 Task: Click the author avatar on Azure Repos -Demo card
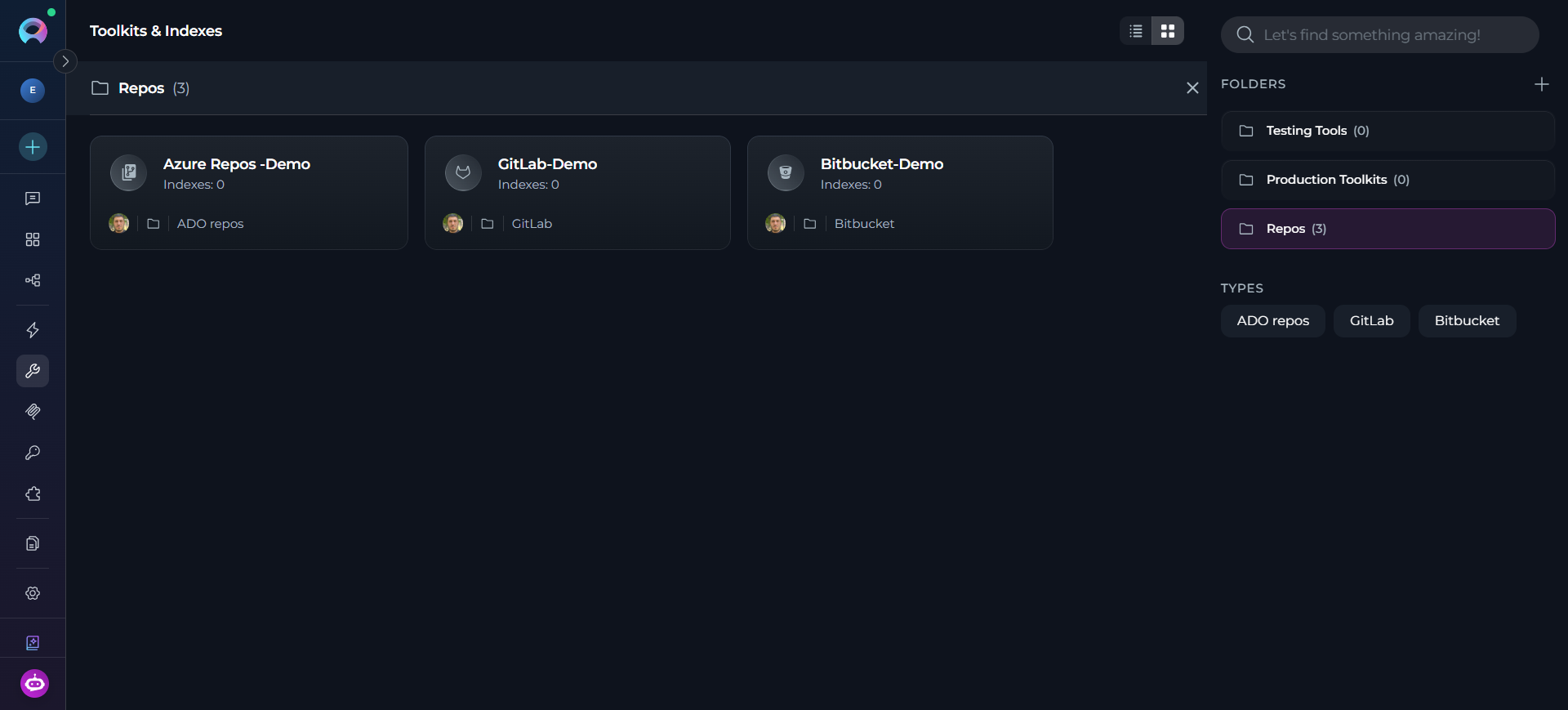119,224
